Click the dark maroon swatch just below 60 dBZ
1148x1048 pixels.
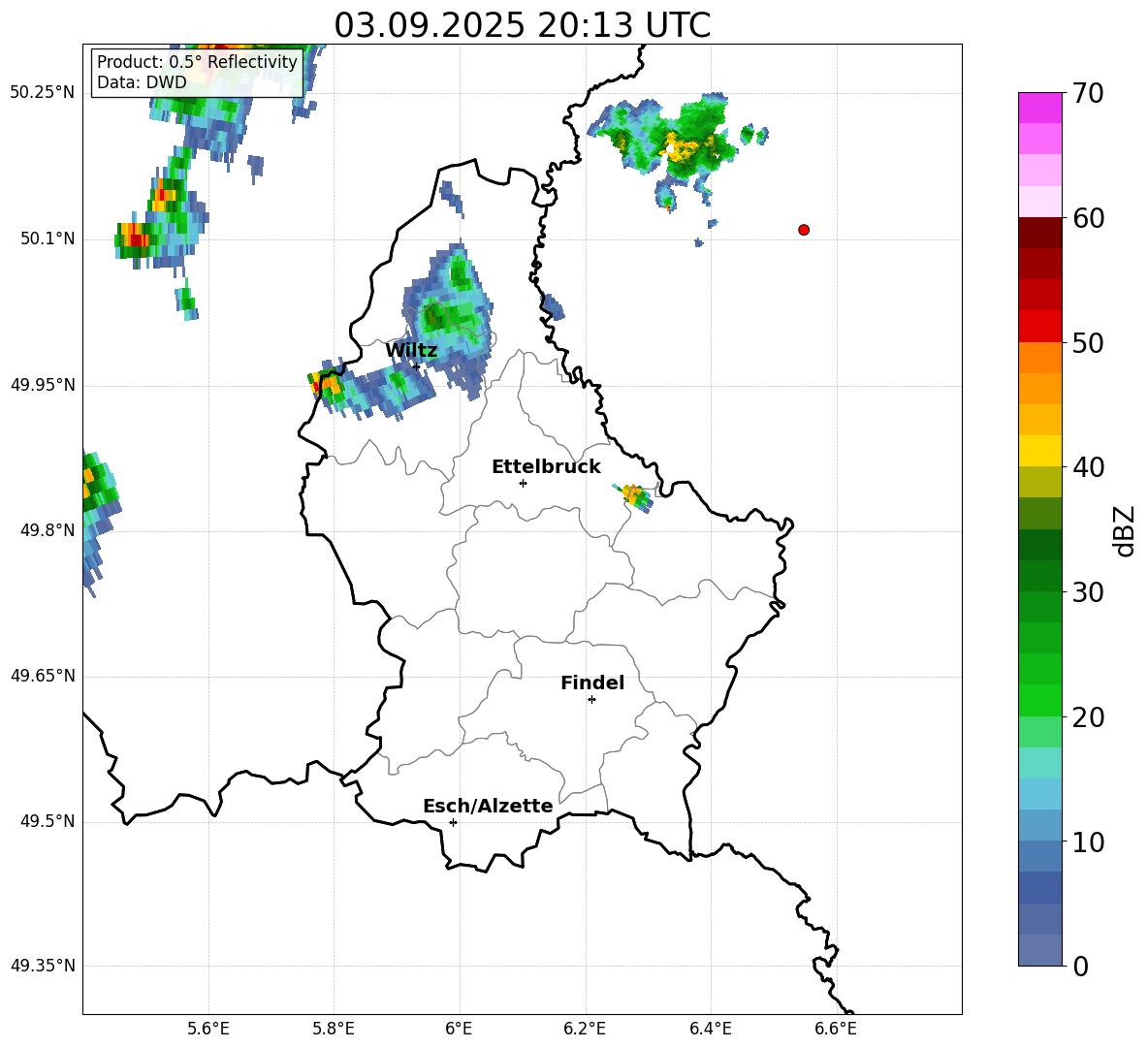coord(1040,233)
